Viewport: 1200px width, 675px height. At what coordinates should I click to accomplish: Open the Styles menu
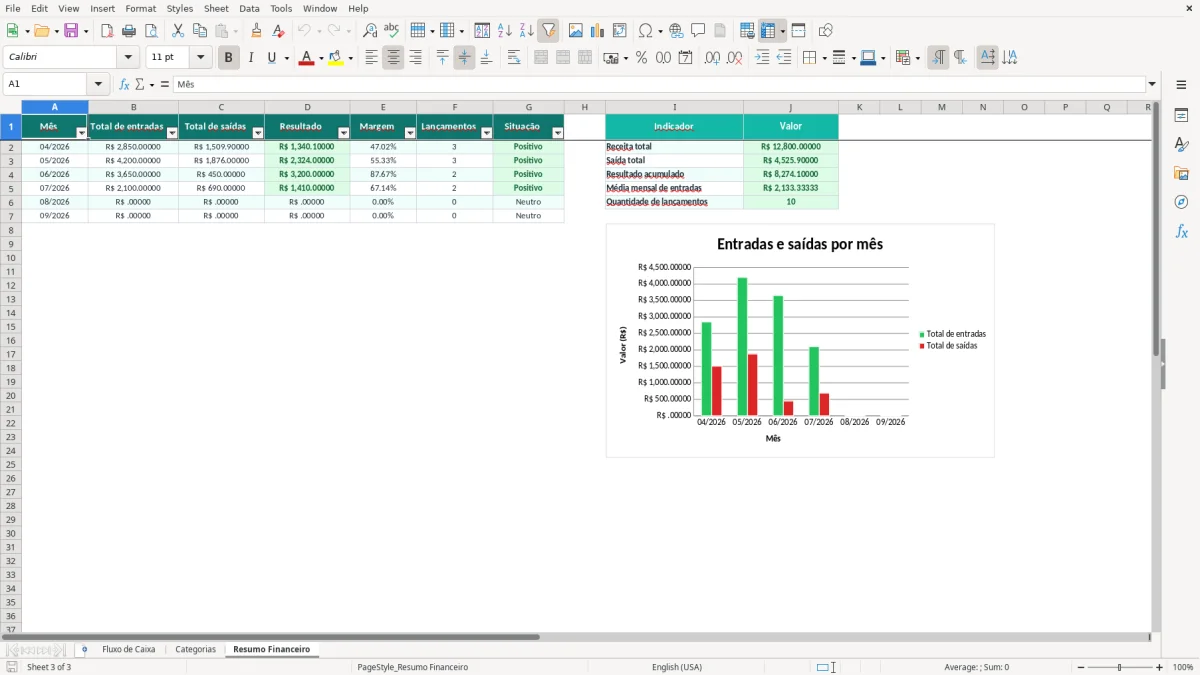[180, 8]
